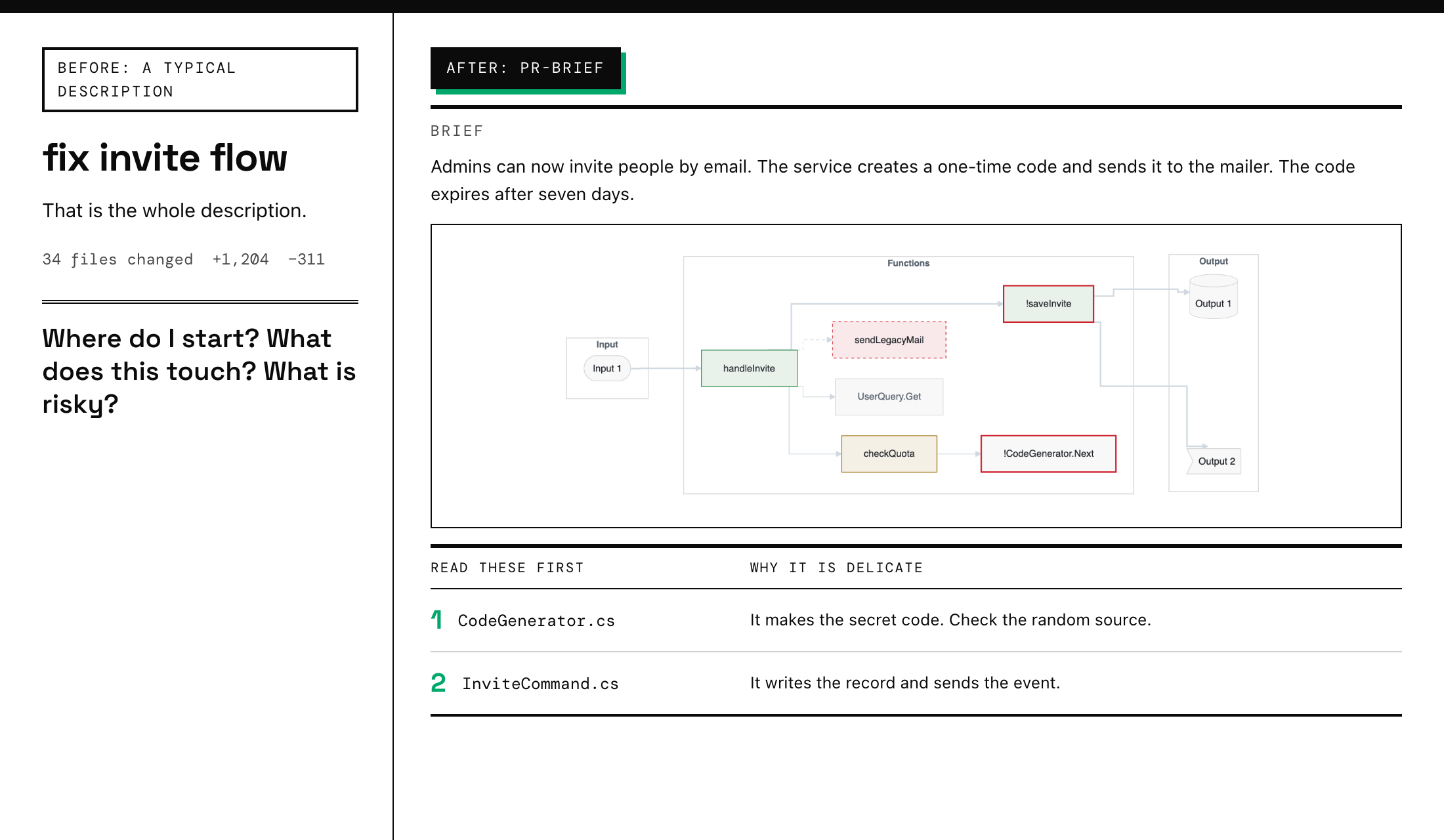The width and height of the screenshot is (1444, 840).
Task: Click 'It writes the record' description
Action: (x=905, y=683)
